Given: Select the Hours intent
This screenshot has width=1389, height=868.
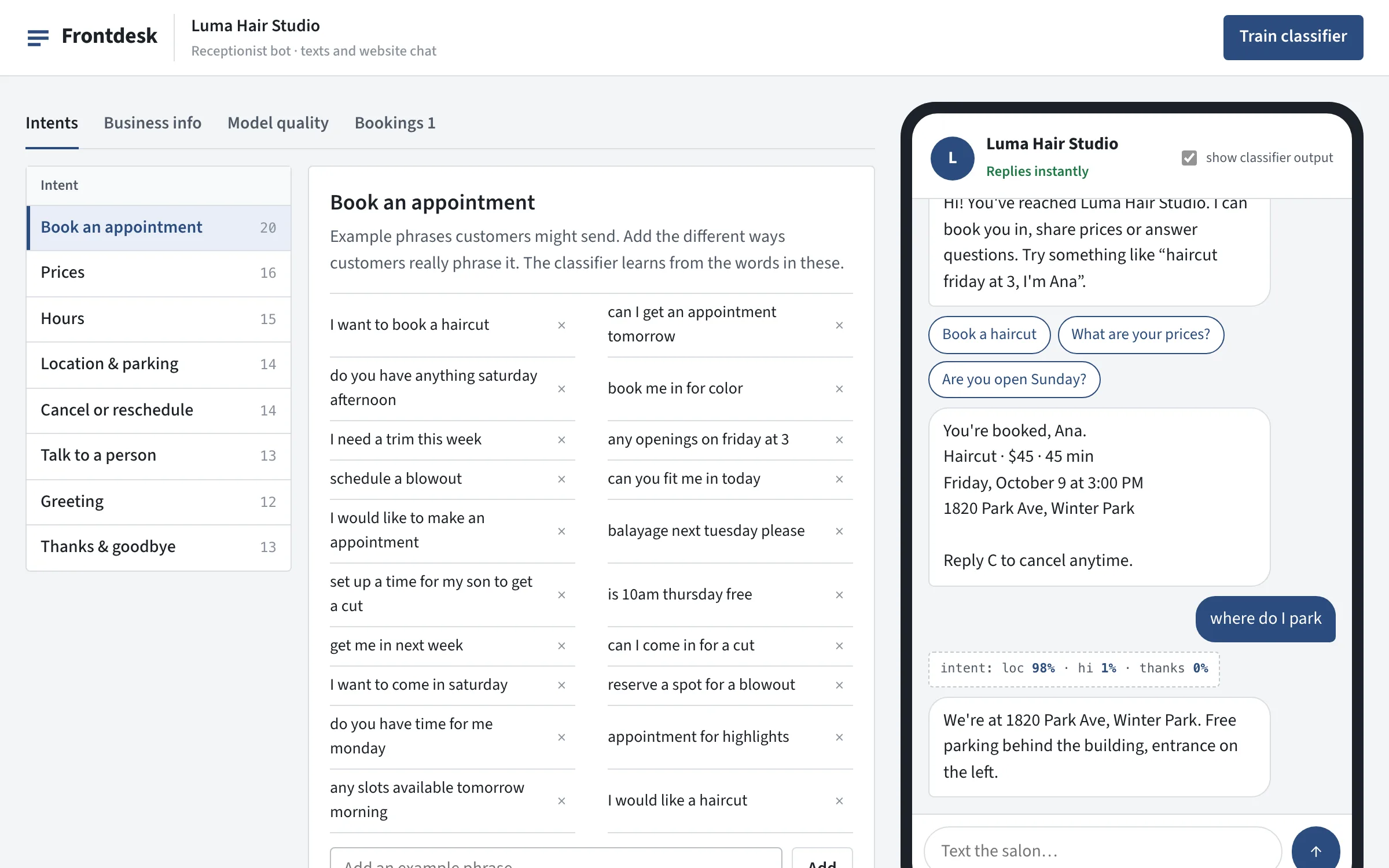Looking at the screenshot, I should (159, 319).
